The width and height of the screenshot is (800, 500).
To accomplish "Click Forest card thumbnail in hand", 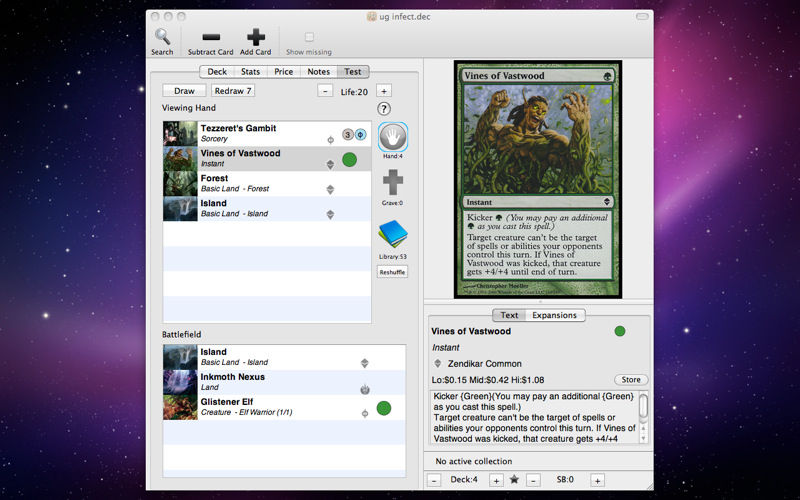I will (180, 184).
